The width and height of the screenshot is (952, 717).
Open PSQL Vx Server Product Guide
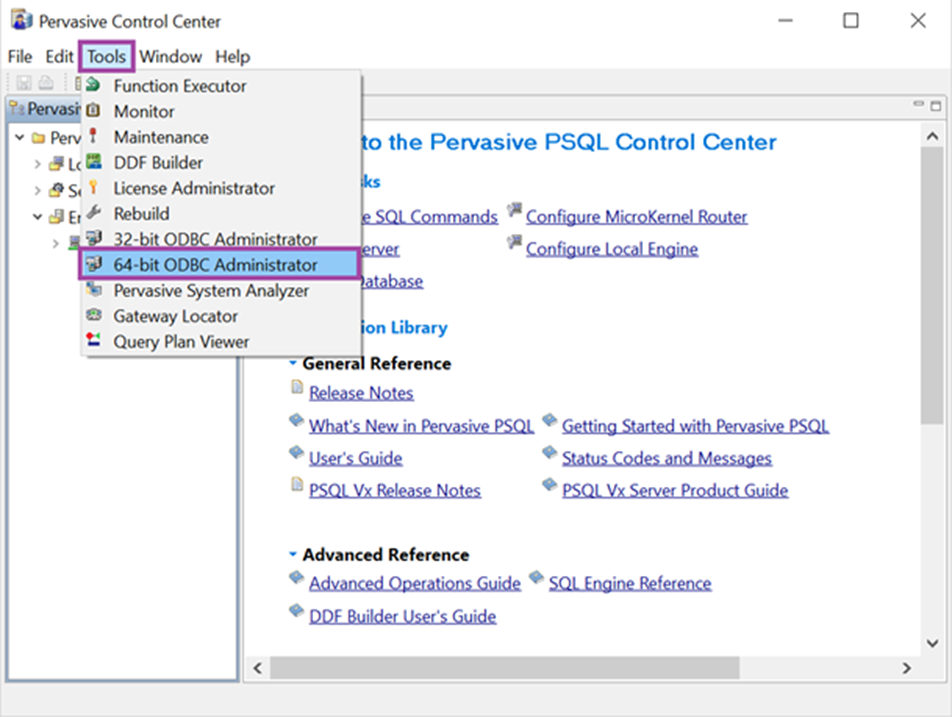[x=675, y=490]
